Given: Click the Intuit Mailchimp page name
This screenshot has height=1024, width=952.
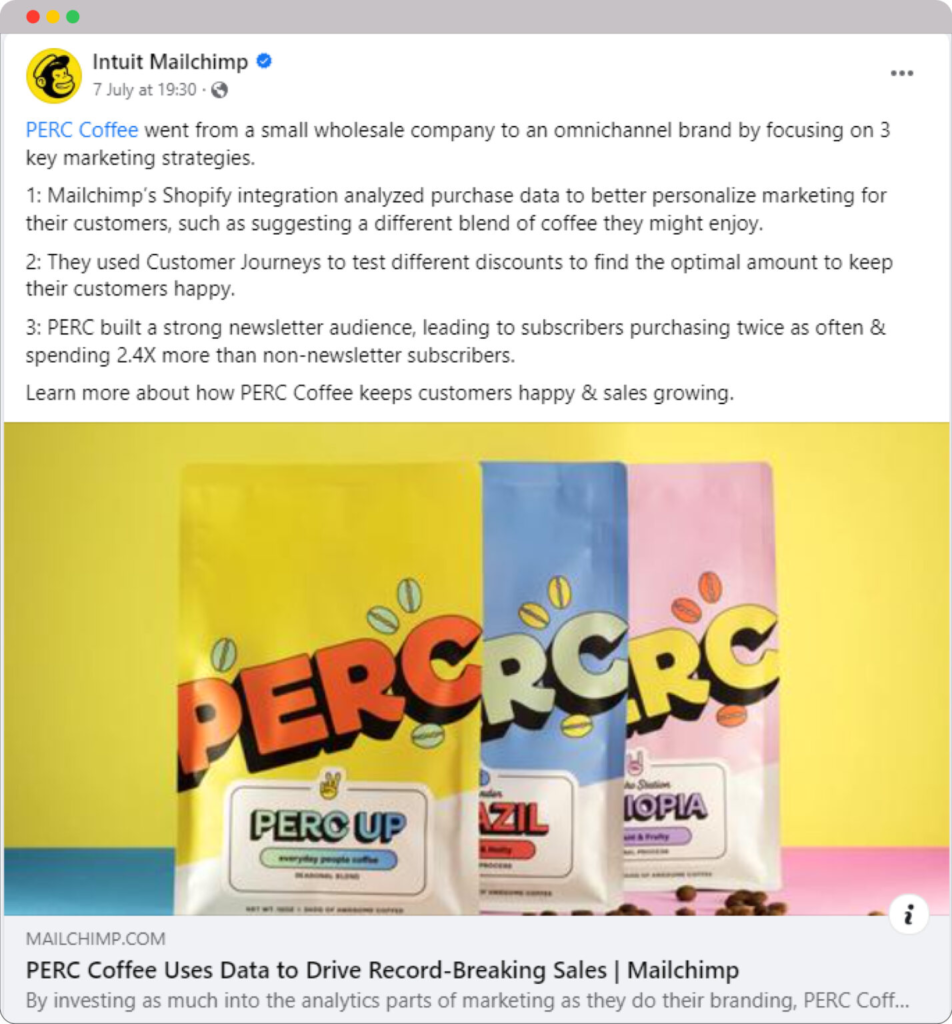Looking at the screenshot, I should coord(170,61).
